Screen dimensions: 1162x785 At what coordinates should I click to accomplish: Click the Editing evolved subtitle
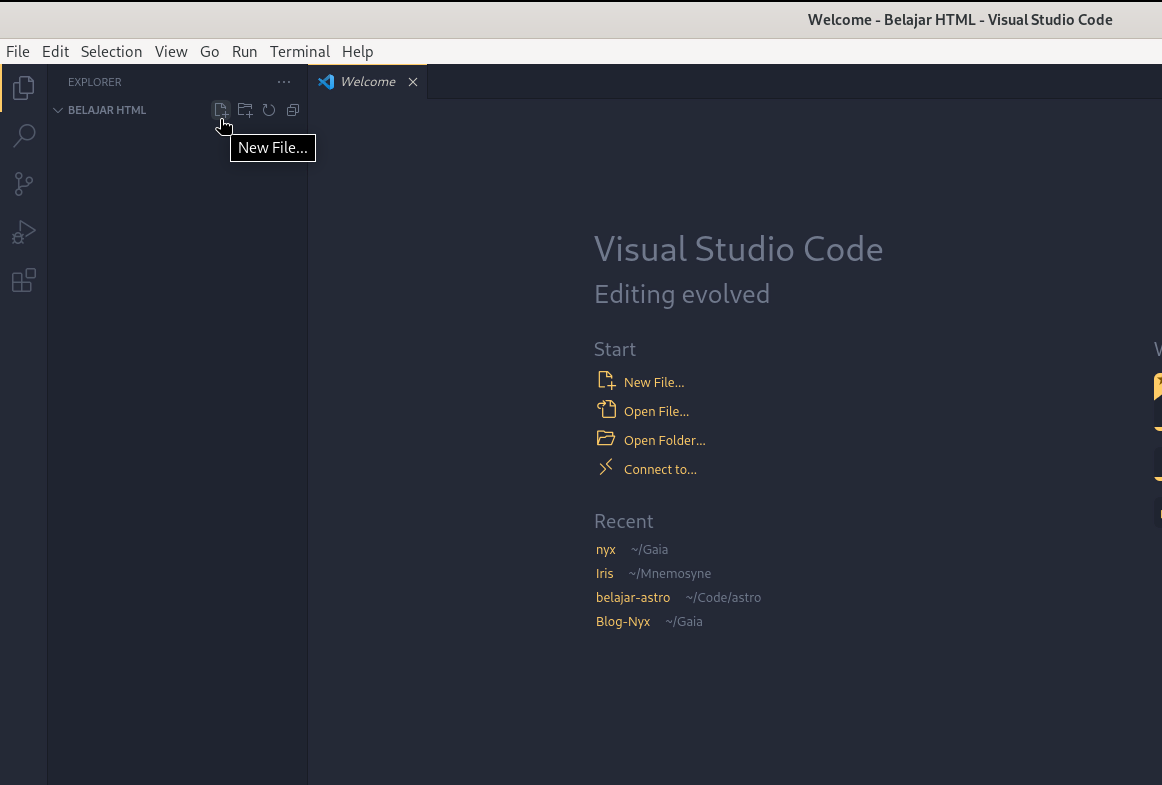(682, 294)
